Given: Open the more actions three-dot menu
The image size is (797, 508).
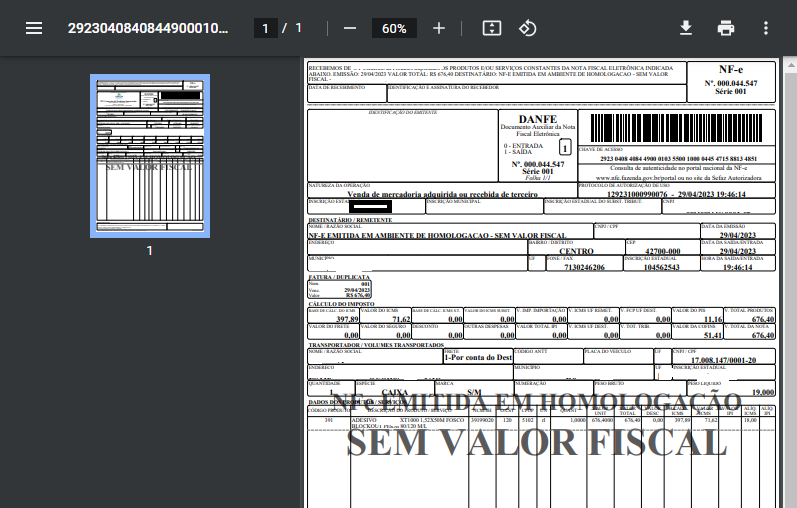Looking at the screenshot, I should coord(766,28).
